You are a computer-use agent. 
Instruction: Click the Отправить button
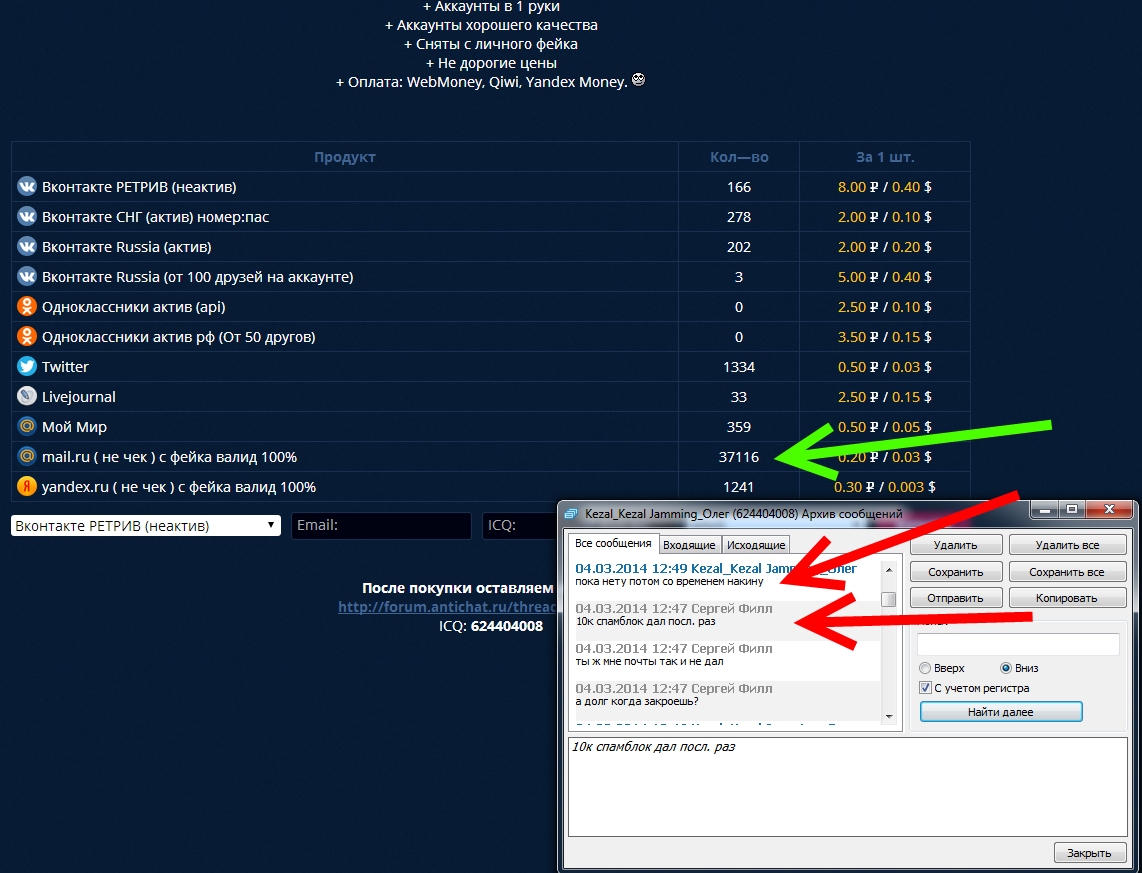coord(956,598)
